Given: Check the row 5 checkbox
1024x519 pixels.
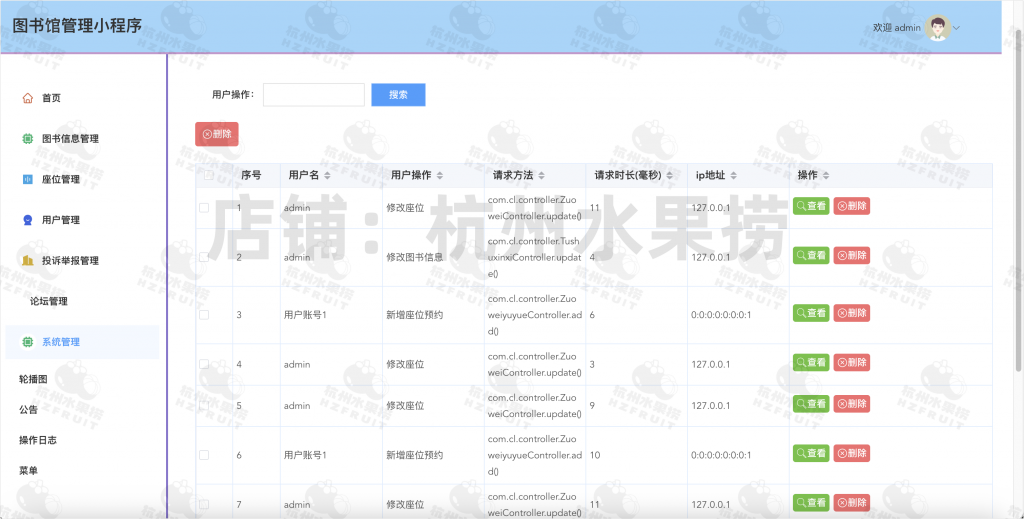Looking at the screenshot, I should (x=204, y=405).
